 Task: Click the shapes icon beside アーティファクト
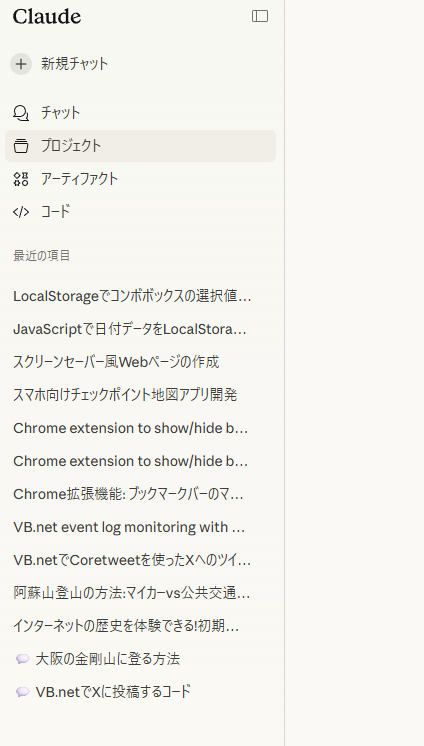tap(21, 179)
